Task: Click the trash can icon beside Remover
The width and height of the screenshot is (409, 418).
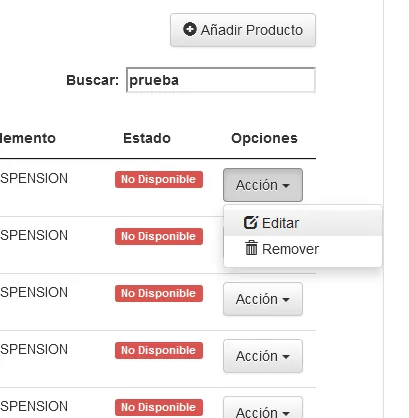Action: point(251,248)
